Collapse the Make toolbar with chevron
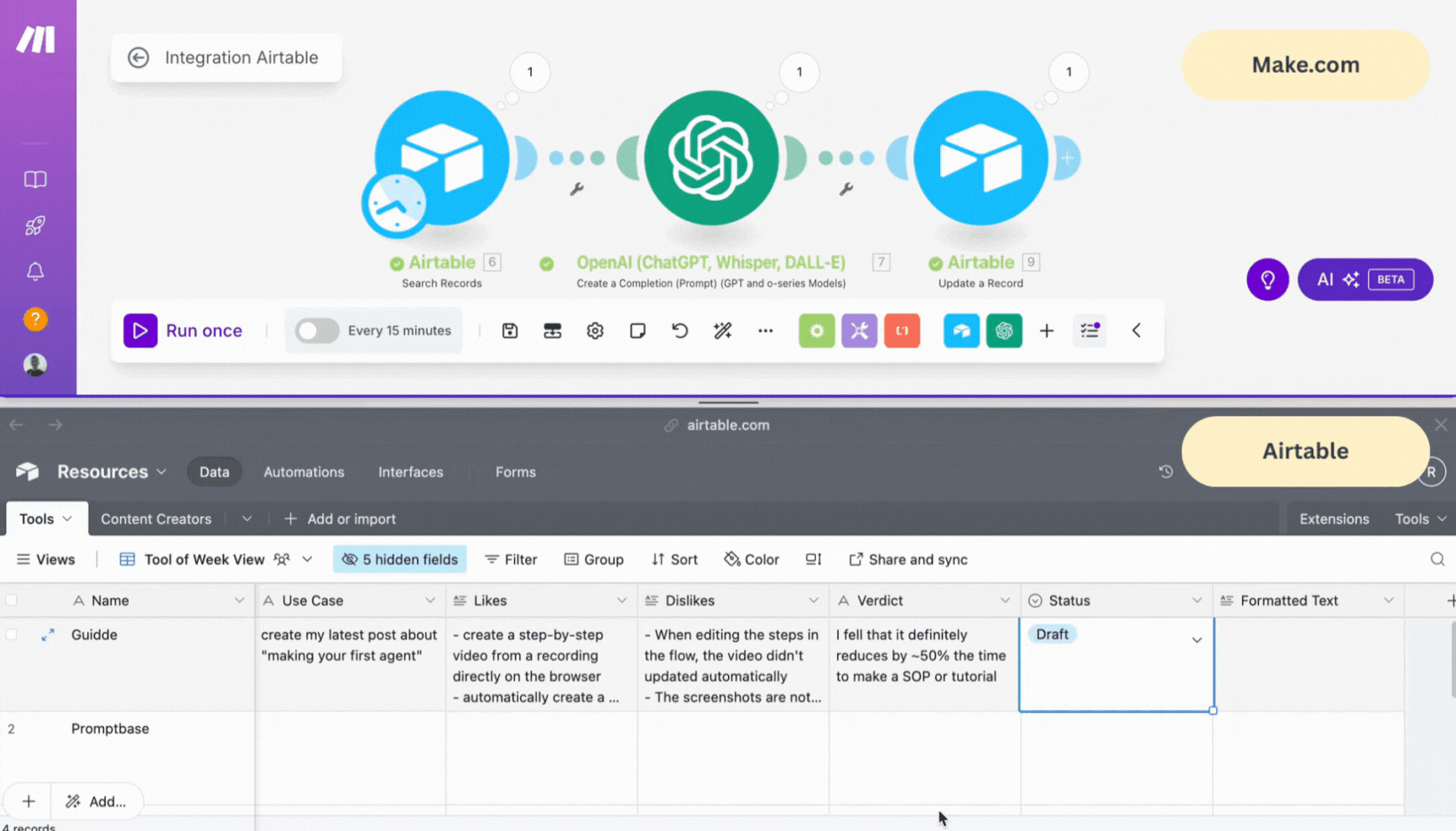The width and height of the screenshot is (1456, 831). click(1136, 331)
